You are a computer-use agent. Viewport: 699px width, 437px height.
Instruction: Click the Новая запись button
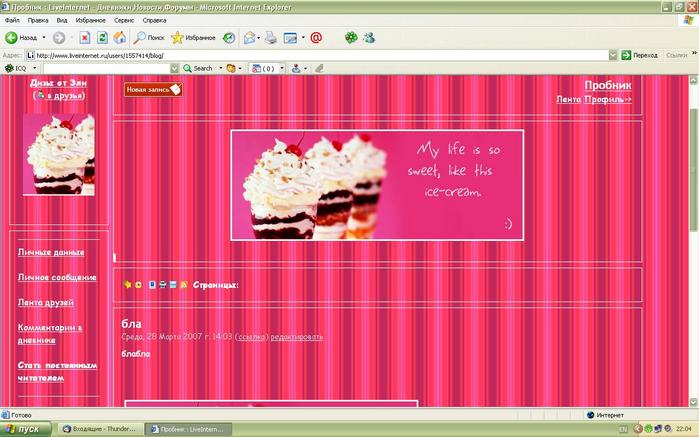[x=153, y=90]
